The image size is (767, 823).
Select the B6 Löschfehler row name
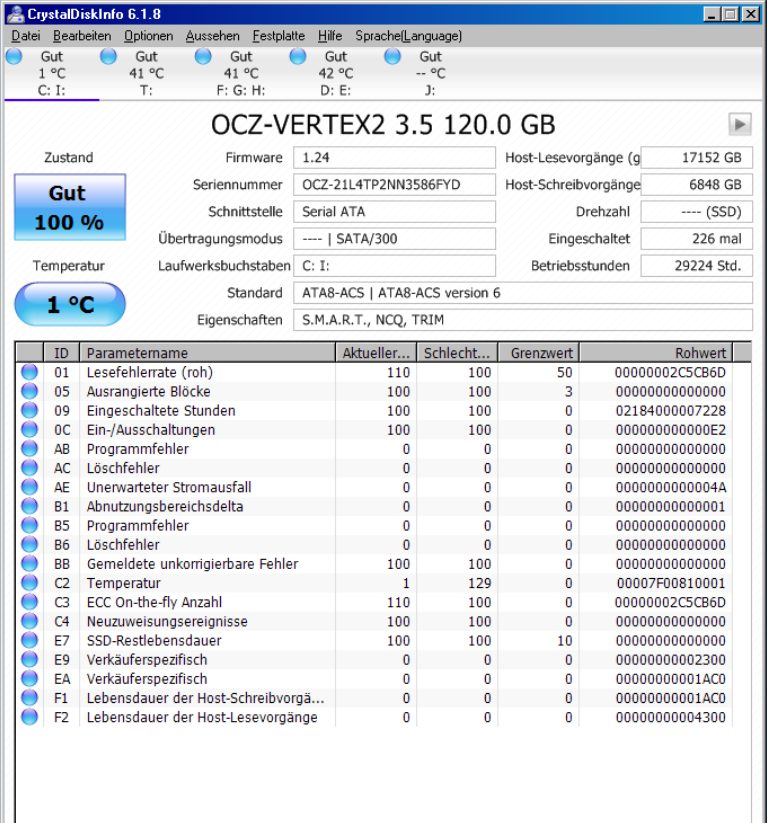tap(123, 545)
